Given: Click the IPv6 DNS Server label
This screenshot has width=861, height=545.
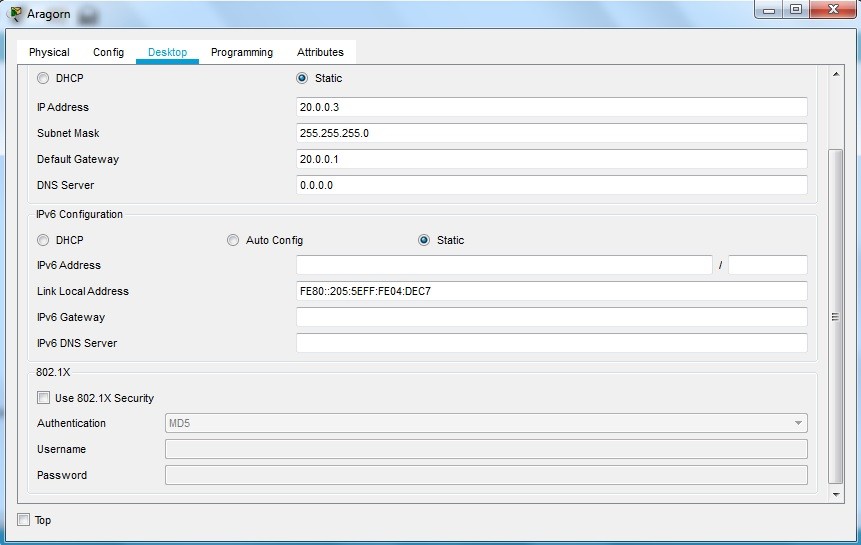Looking at the screenshot, I should (77, 343).
